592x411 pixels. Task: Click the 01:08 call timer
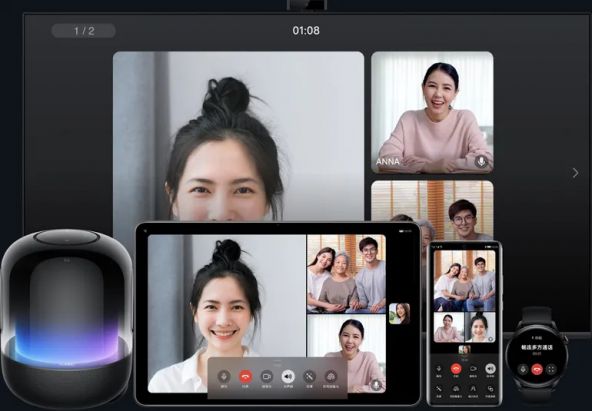tap(306, 31)
